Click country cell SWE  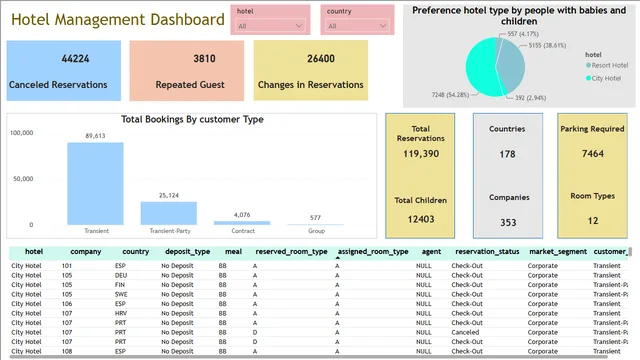point(121,294)
